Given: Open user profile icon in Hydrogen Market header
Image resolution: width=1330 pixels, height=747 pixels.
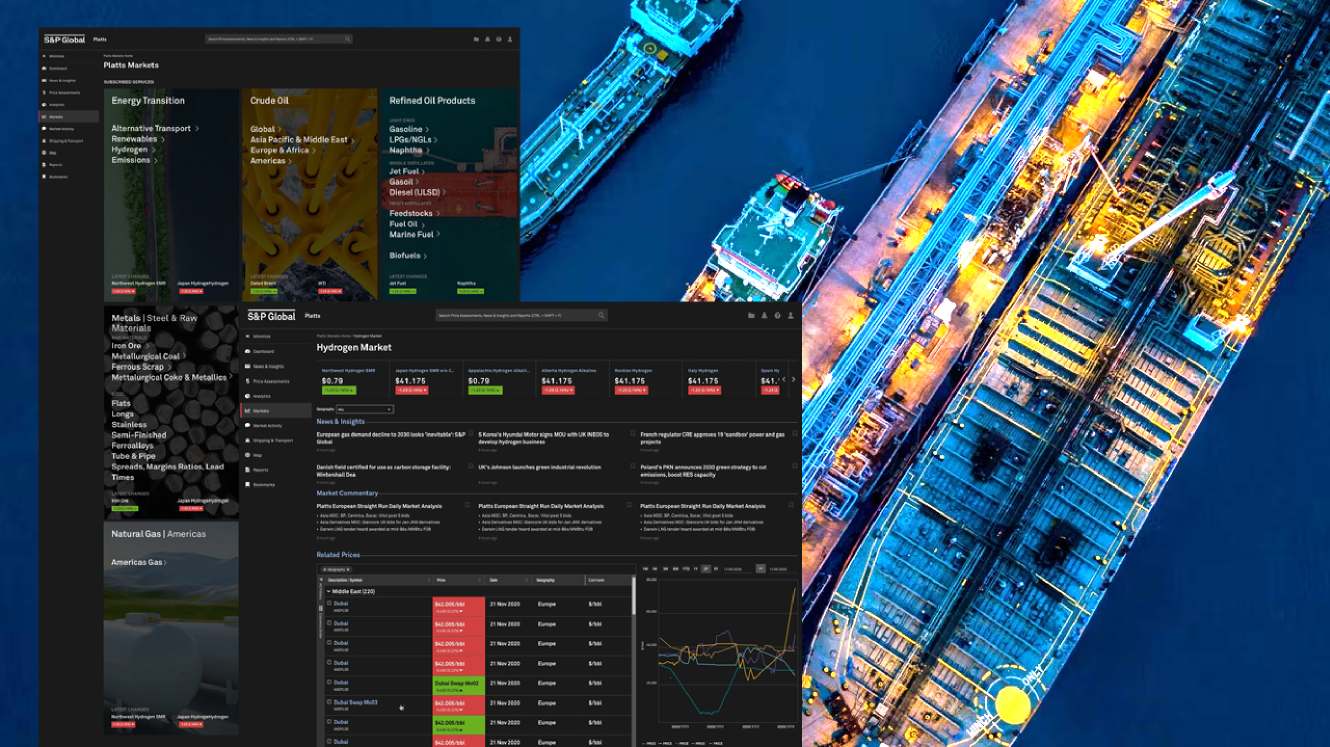Looking at the screenshot, I should tap(790, 316).
